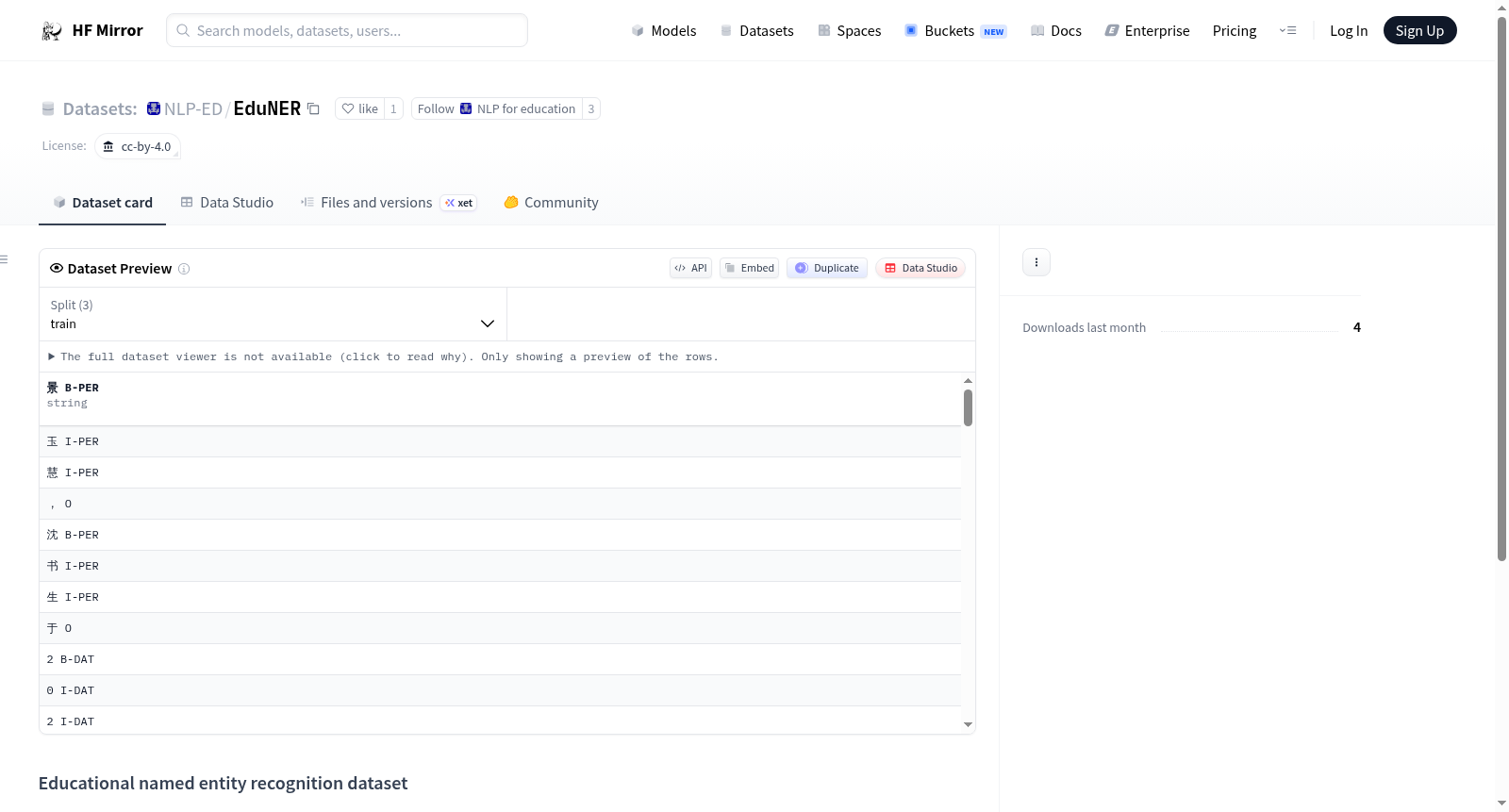Click the '景 B-PER' column header
This screenshot has width=1509, height=812.
500,399
